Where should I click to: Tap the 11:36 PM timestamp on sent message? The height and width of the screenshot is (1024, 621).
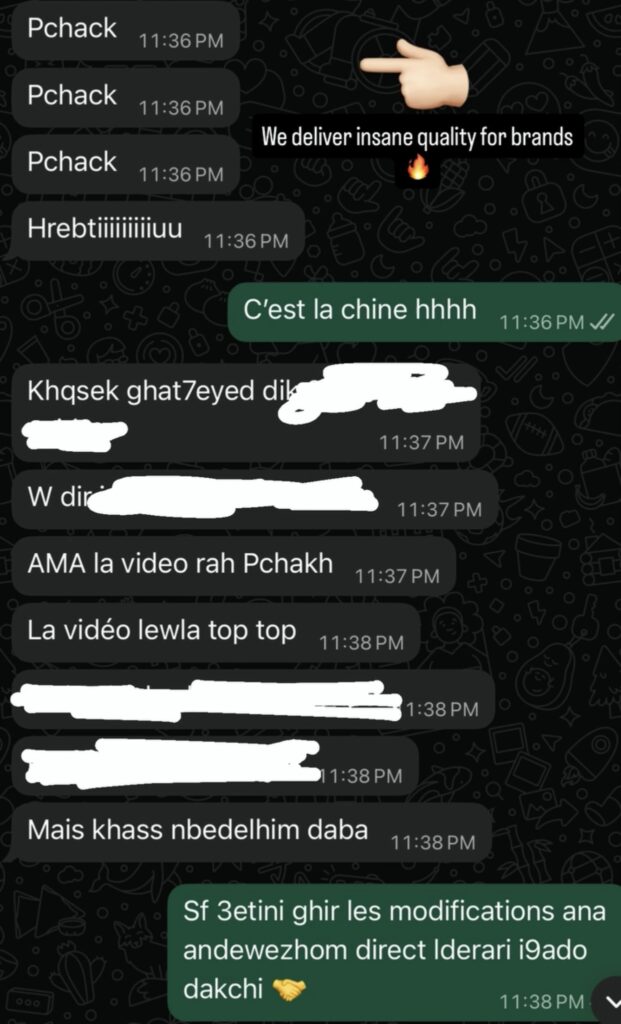(541, 322)
